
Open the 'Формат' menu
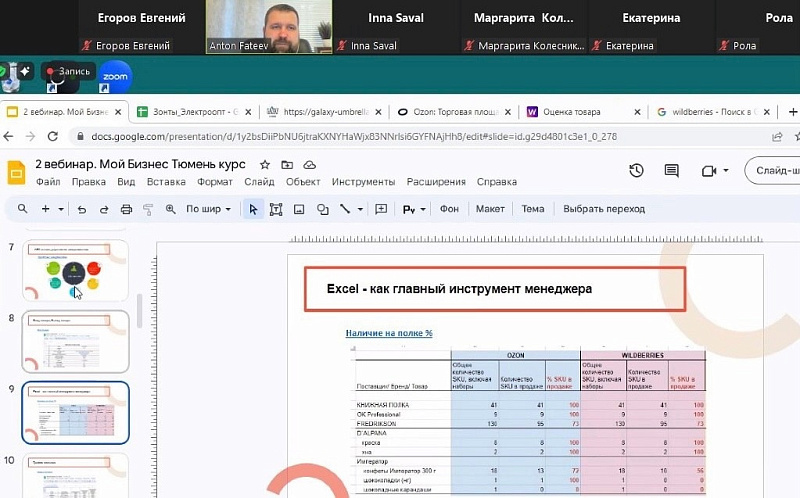pos(215,182)
